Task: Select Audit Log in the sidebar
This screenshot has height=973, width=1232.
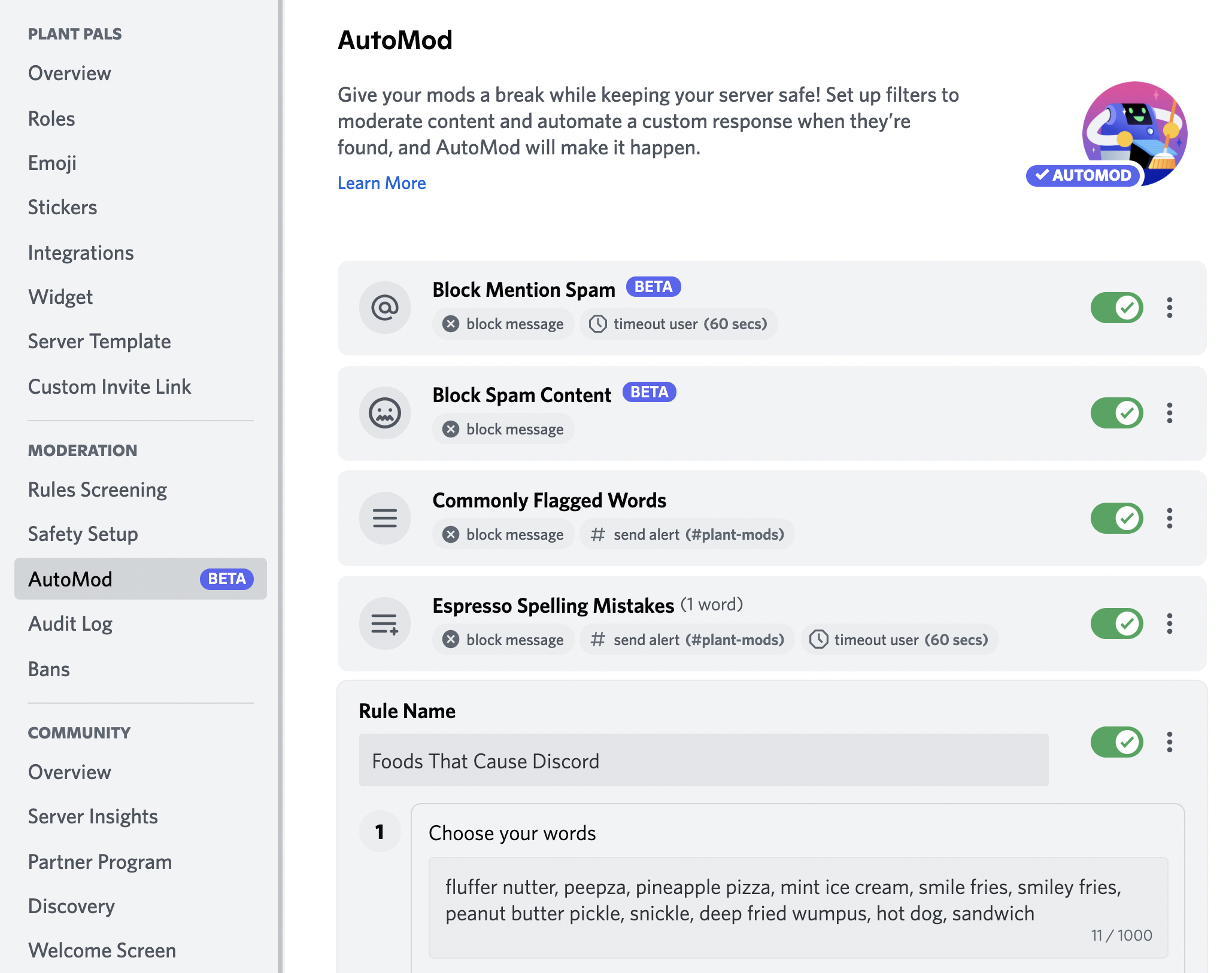Action: click(70, 624)
